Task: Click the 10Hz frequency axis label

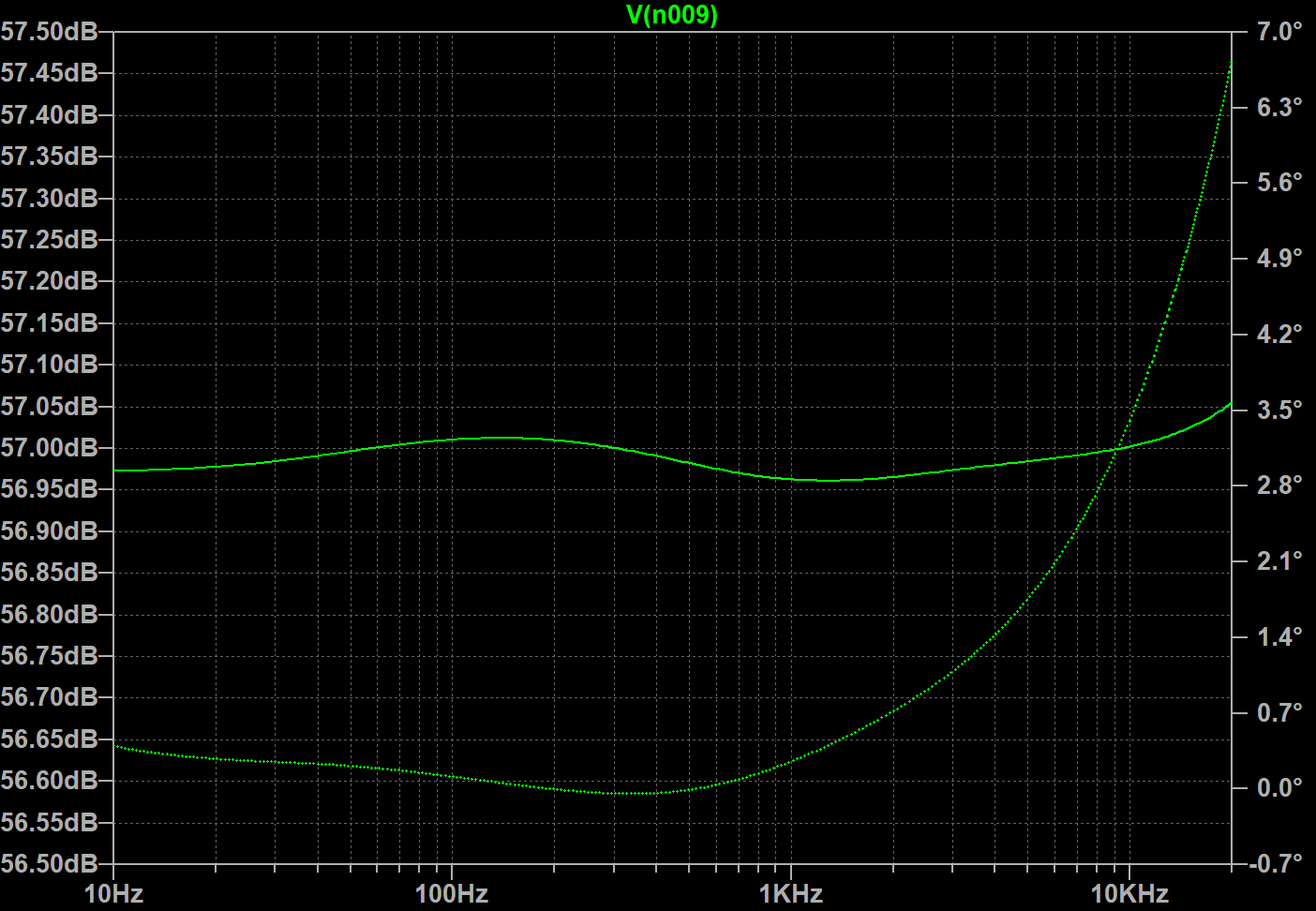Action: [113, 894]
